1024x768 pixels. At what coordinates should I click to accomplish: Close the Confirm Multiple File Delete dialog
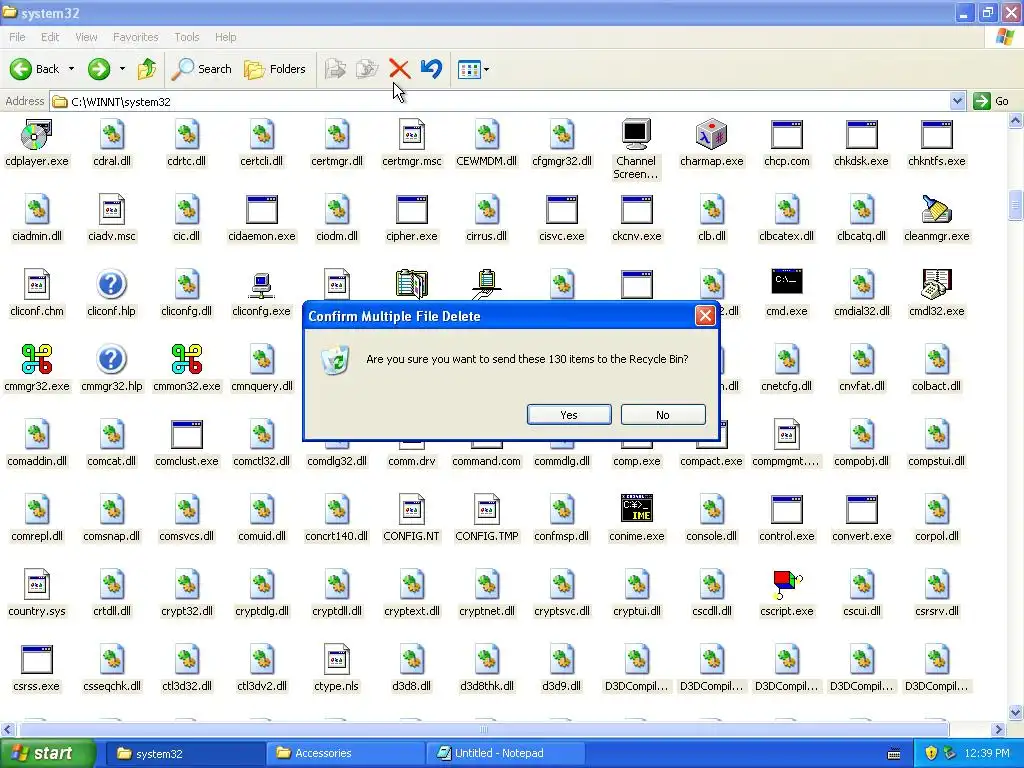pos(705,316)
